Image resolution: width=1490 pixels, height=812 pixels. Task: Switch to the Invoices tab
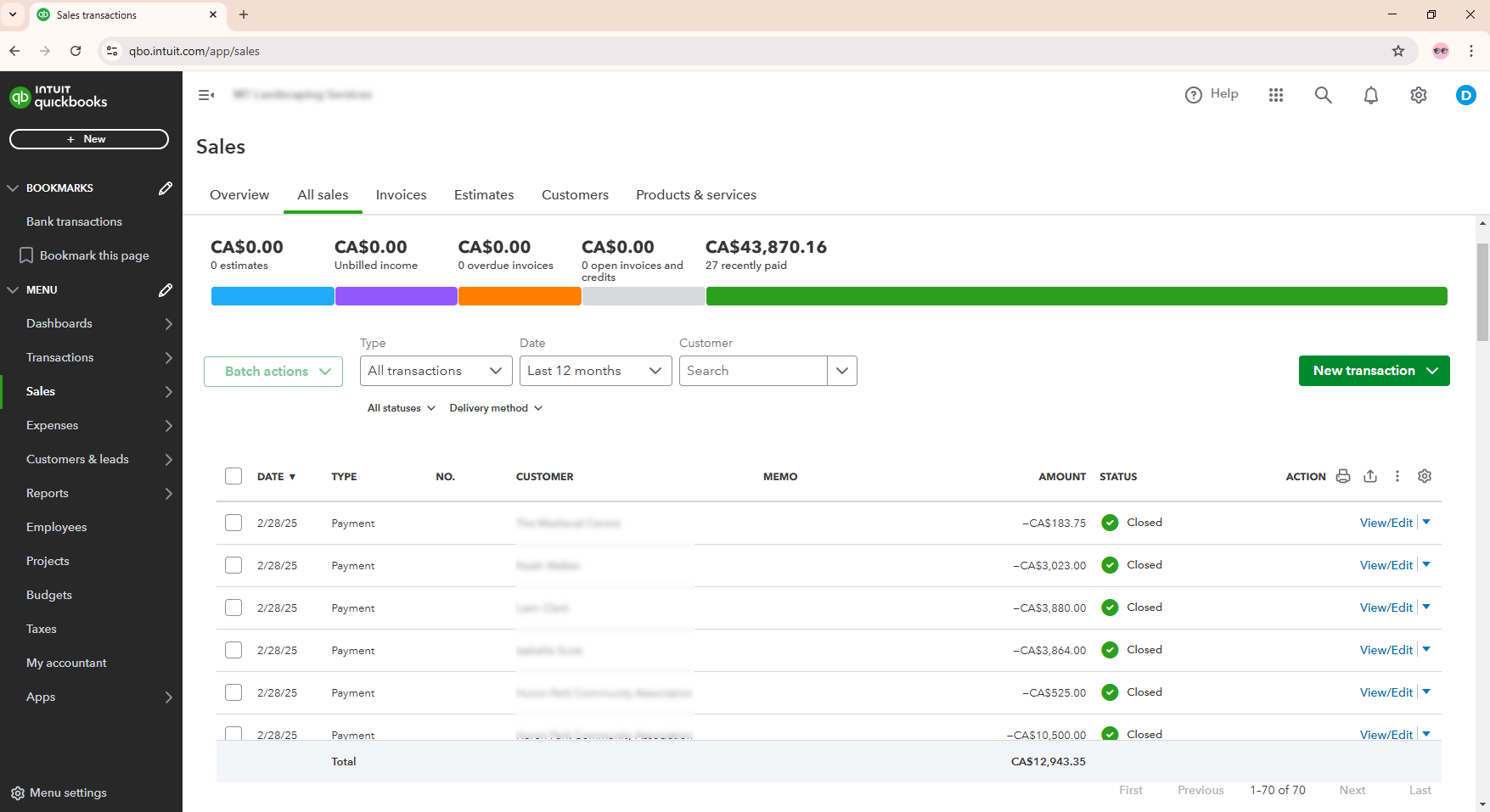coord(402,195)
